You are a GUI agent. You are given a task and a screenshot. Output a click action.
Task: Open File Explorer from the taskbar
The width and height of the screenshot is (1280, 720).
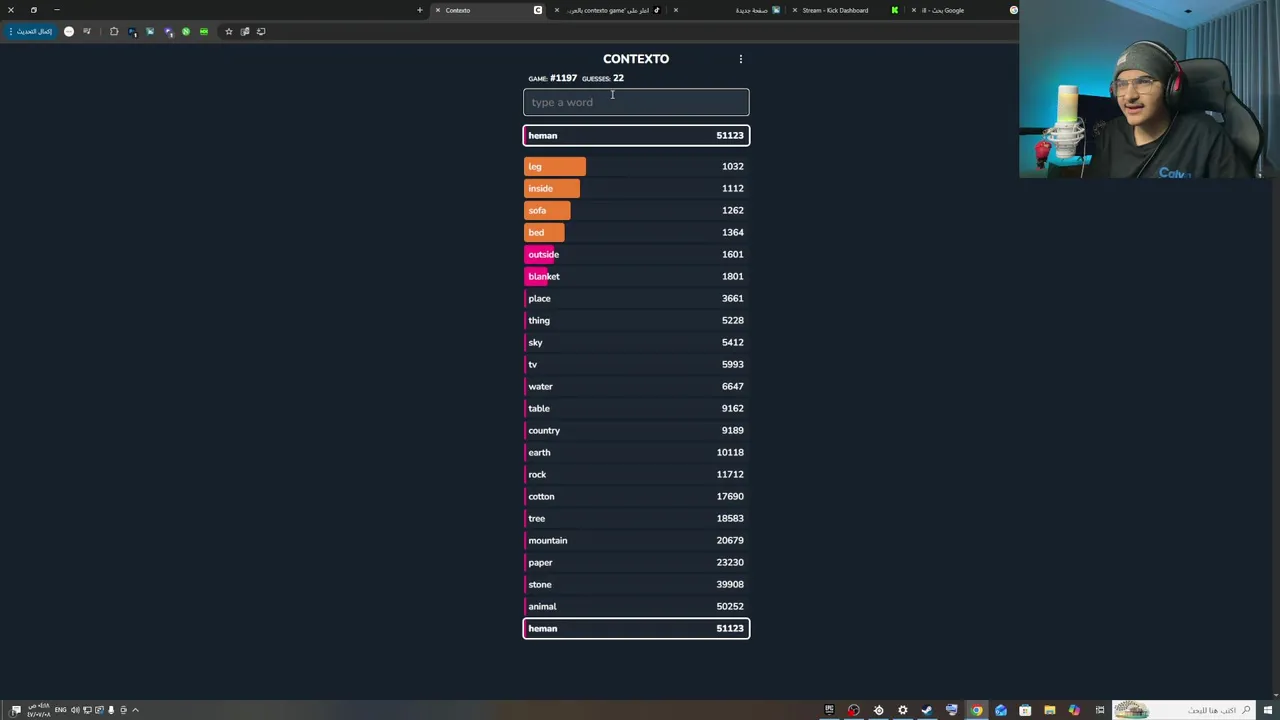point(1050,710)
